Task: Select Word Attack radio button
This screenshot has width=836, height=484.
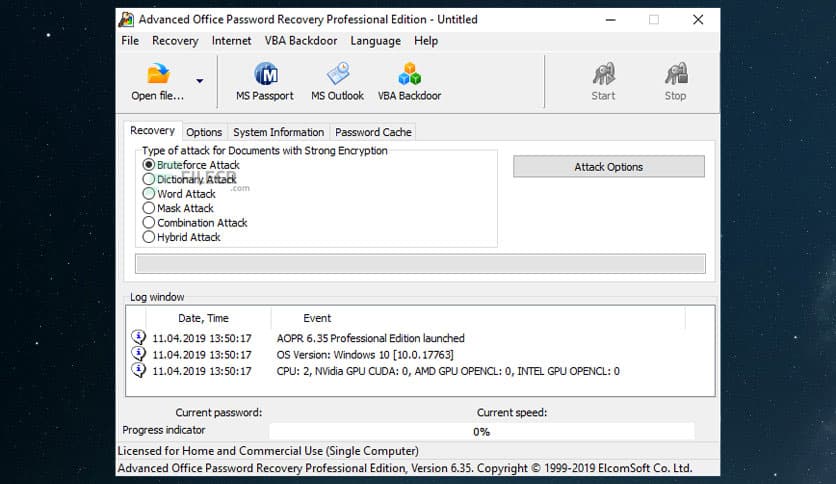Action: (x=149, y=193)
